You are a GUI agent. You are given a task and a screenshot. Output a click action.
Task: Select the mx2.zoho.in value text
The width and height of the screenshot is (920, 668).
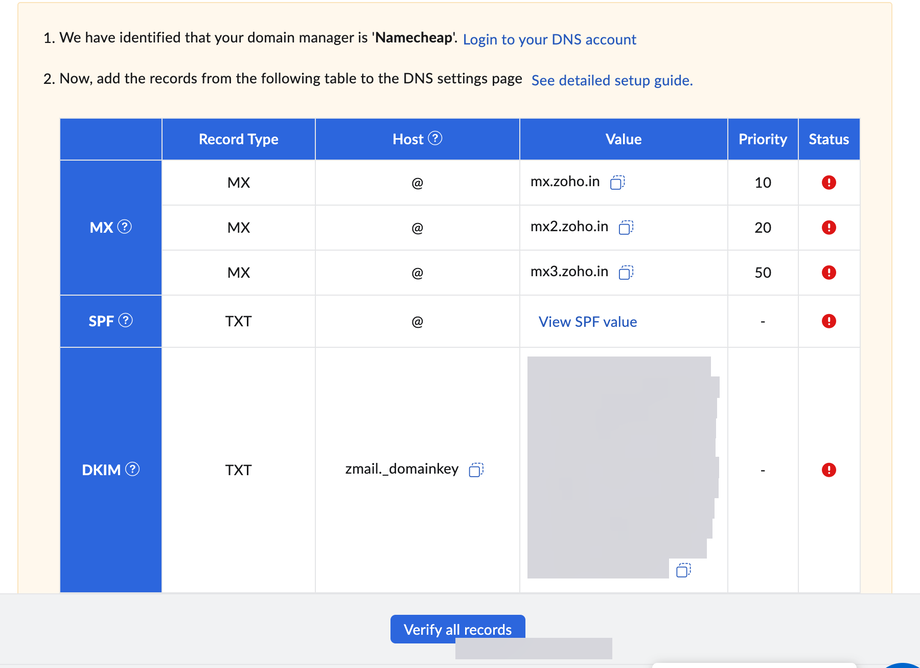(x=569, y=226)
